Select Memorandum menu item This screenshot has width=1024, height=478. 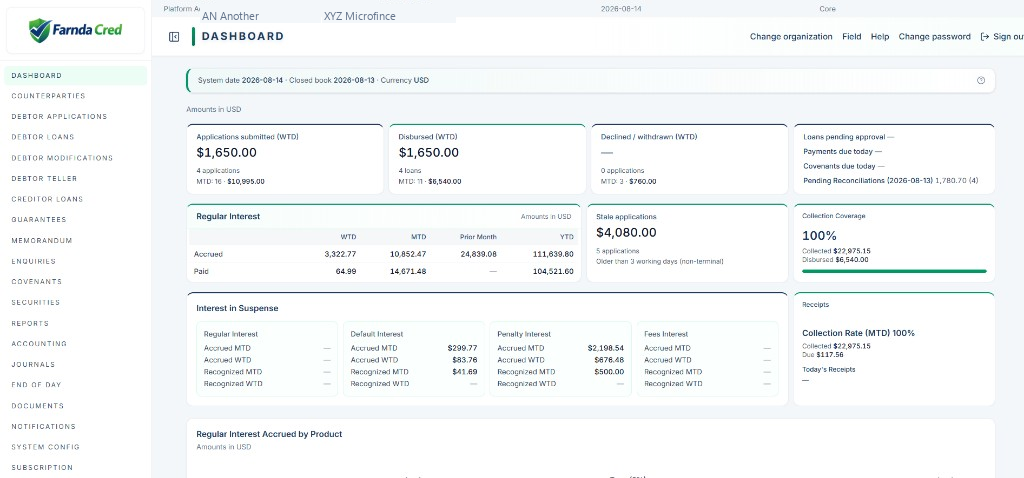(75, 240)
